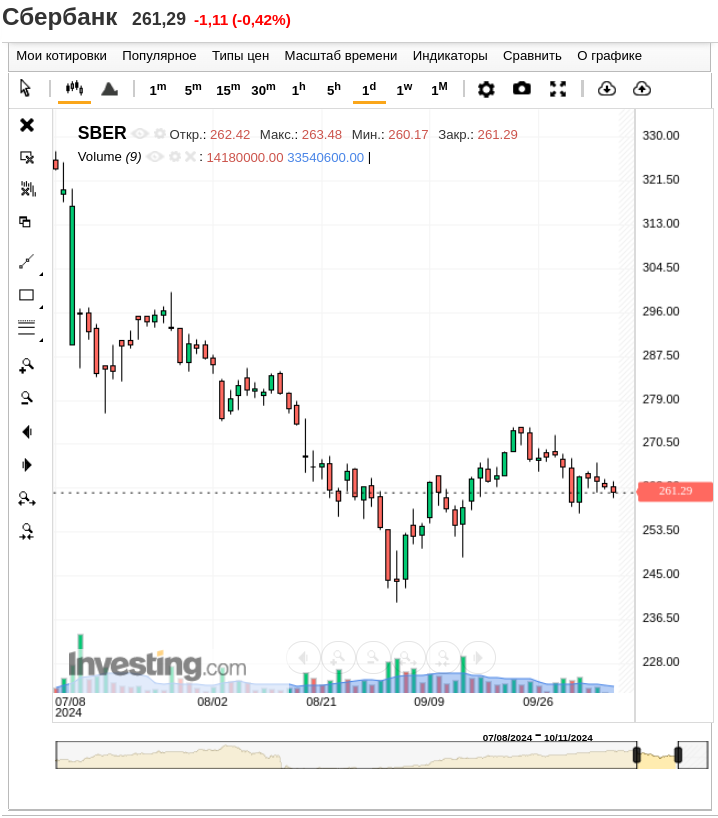Set timeframe to 1 week
The image size is (718, 818).
tap(404, 89)
